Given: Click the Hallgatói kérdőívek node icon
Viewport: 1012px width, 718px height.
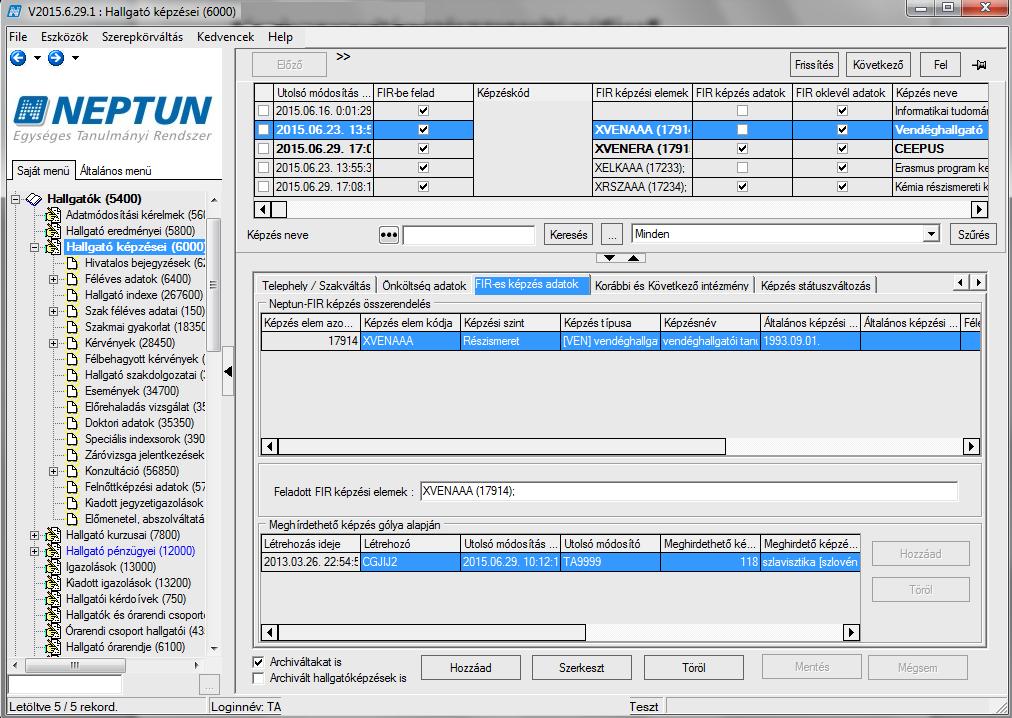Looking at the screenshot, I should 53,599.
